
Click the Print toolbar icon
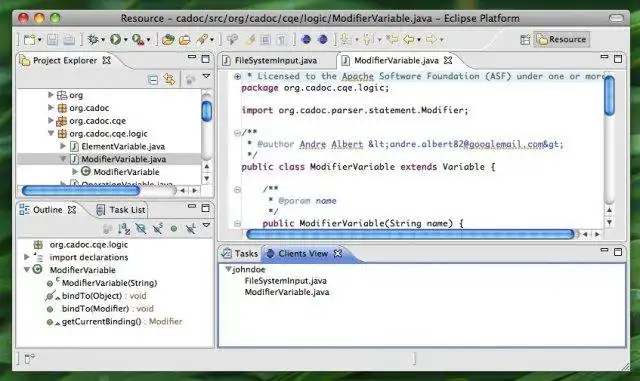pos(69,40)
